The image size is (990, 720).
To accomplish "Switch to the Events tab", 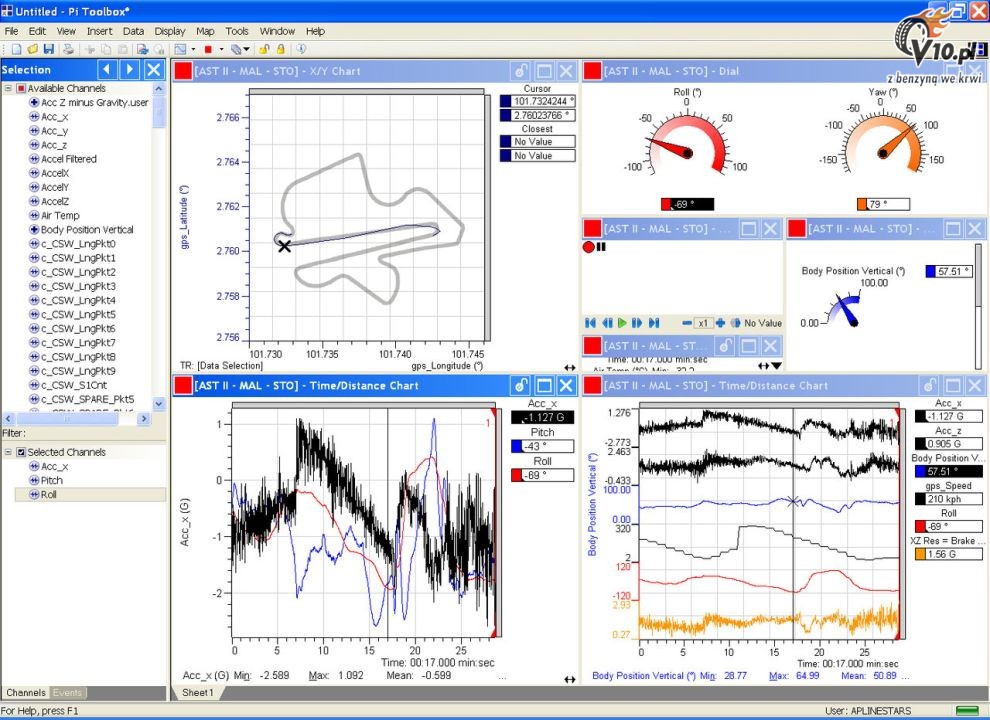I will pos(68,693).
